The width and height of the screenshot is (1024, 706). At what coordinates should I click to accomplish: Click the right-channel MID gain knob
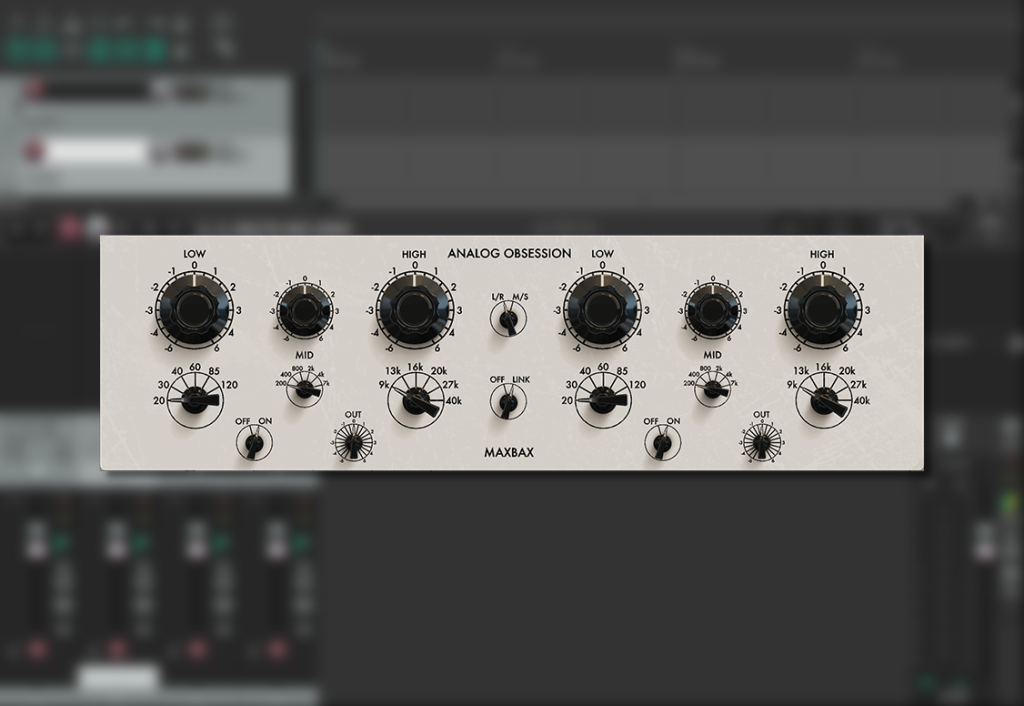click(712, 311)
